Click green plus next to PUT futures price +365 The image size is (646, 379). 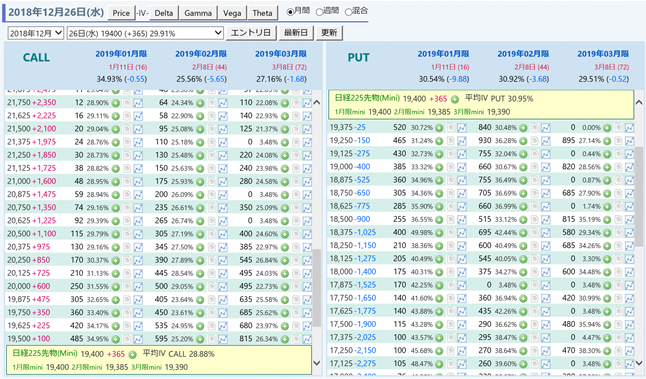[x=454, y=99]
